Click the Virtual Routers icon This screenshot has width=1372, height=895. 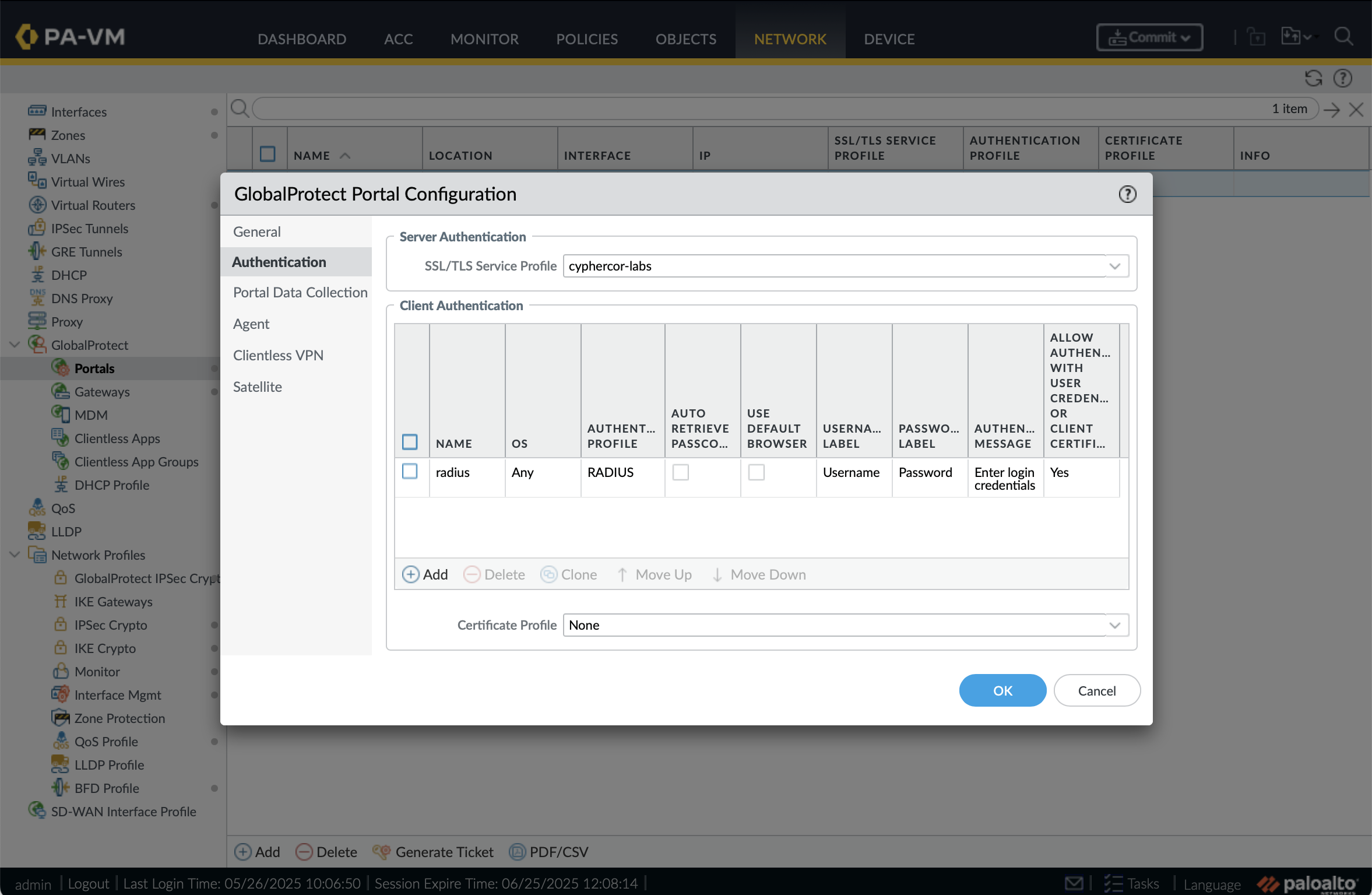(x=37, y=205)
